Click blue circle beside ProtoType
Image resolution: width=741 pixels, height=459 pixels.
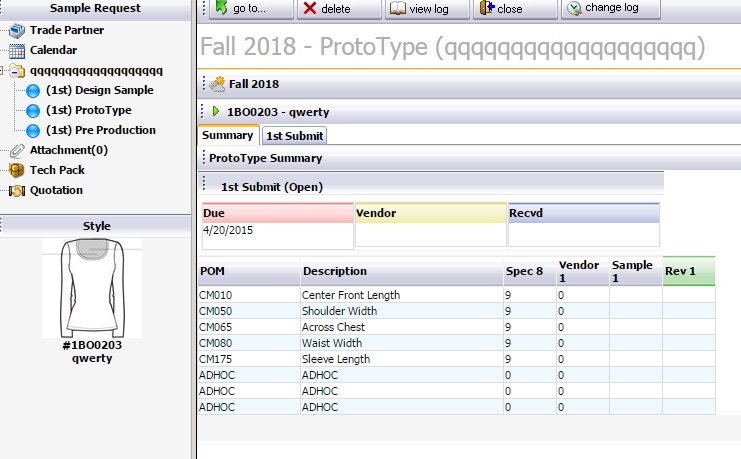point(33,111)
